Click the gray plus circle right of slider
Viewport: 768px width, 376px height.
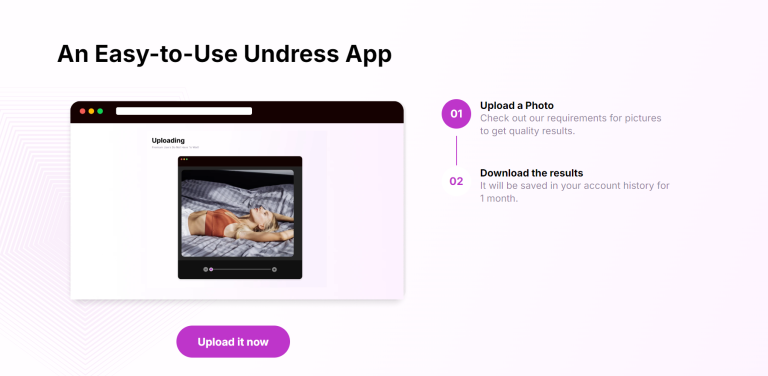274,269
